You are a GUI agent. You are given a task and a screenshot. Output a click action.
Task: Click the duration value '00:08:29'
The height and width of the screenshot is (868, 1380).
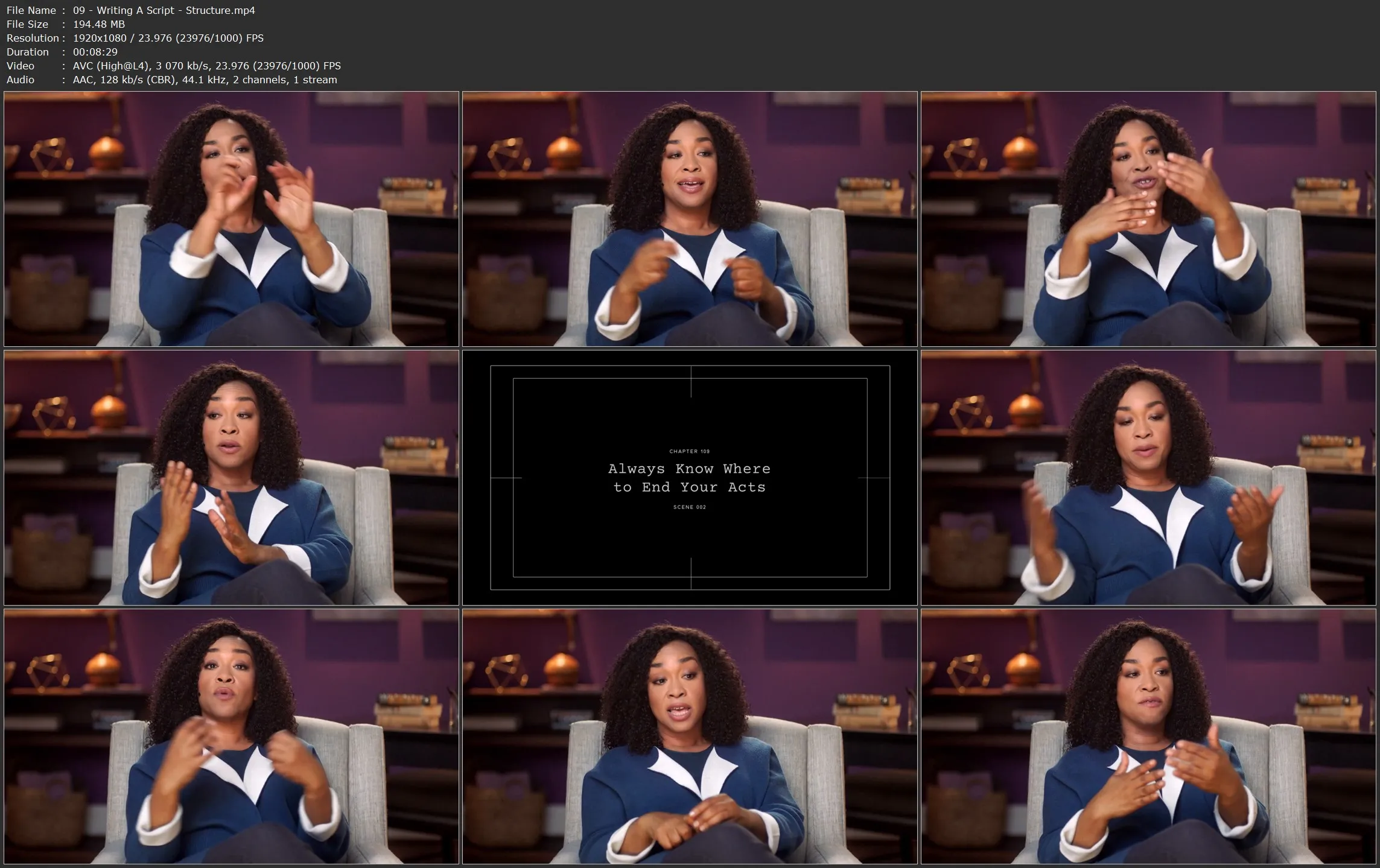[x=95, y=52]
